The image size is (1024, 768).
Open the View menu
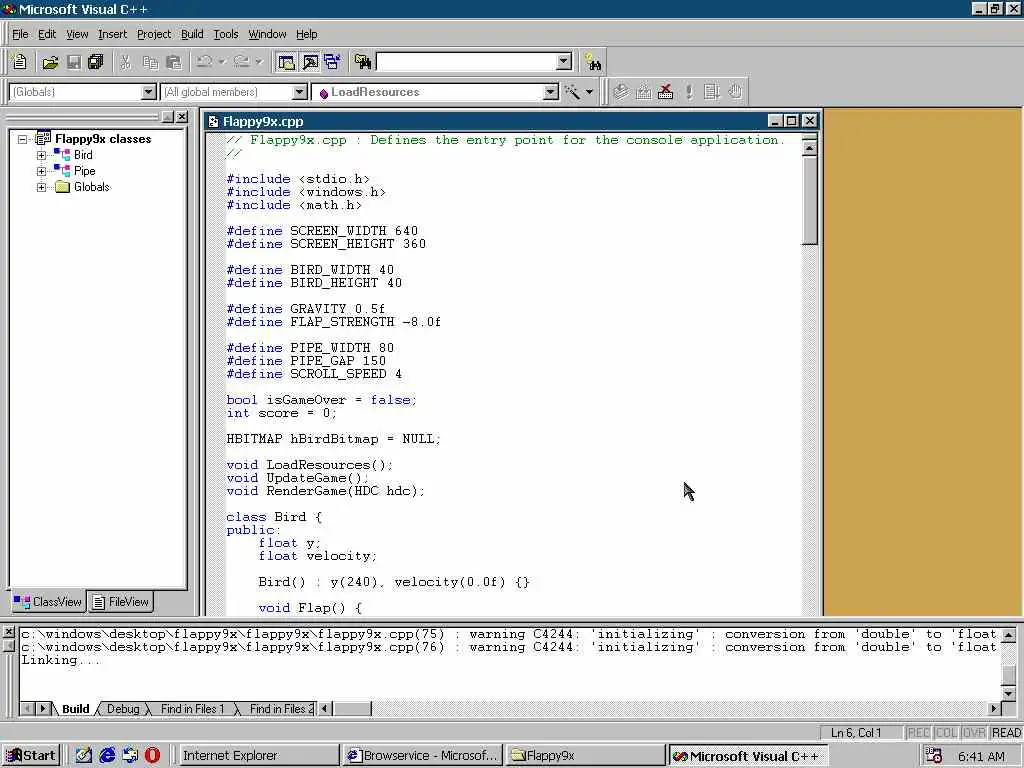[77, 34]
